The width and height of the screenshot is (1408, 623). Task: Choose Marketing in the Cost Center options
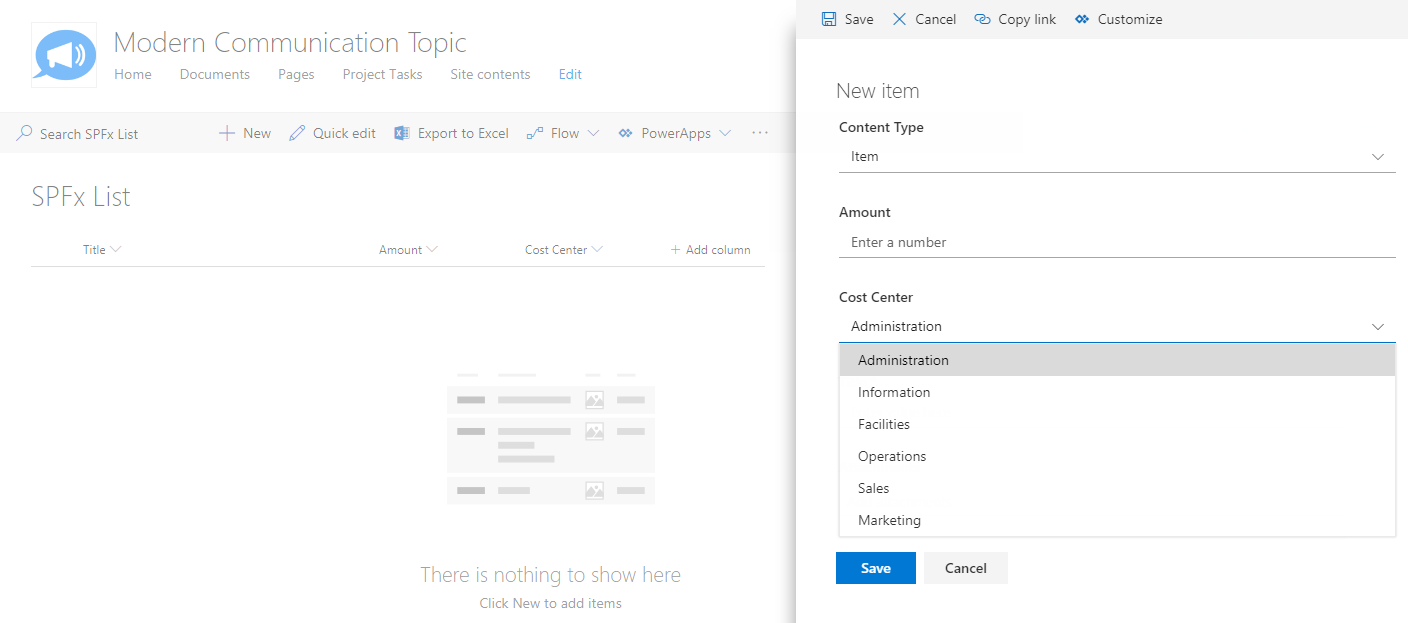(x=889, y=520)
